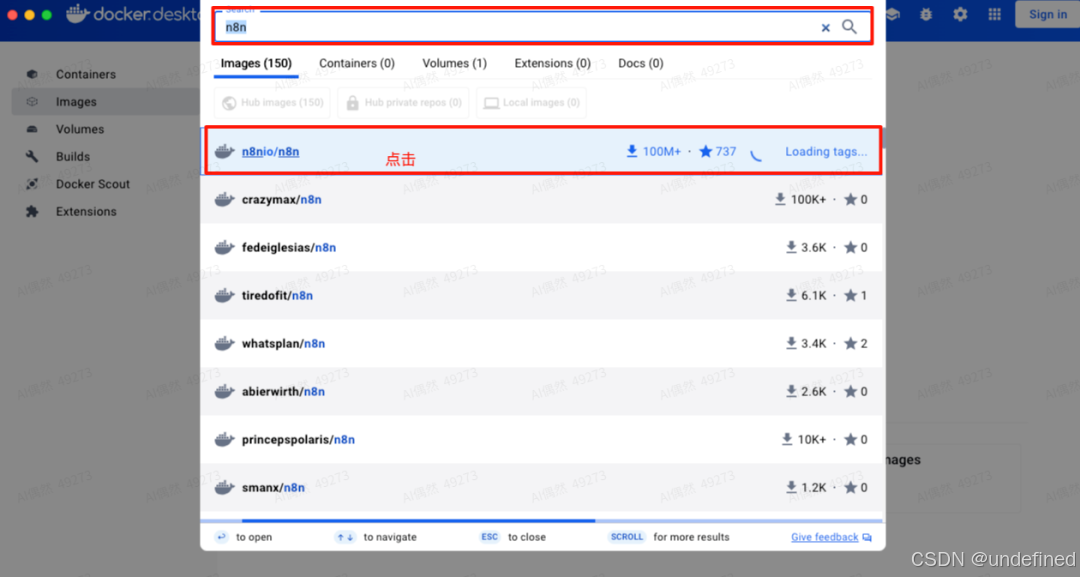Click the Sign in button
The image size is (1080, 577).
[x=1048, y=14]
